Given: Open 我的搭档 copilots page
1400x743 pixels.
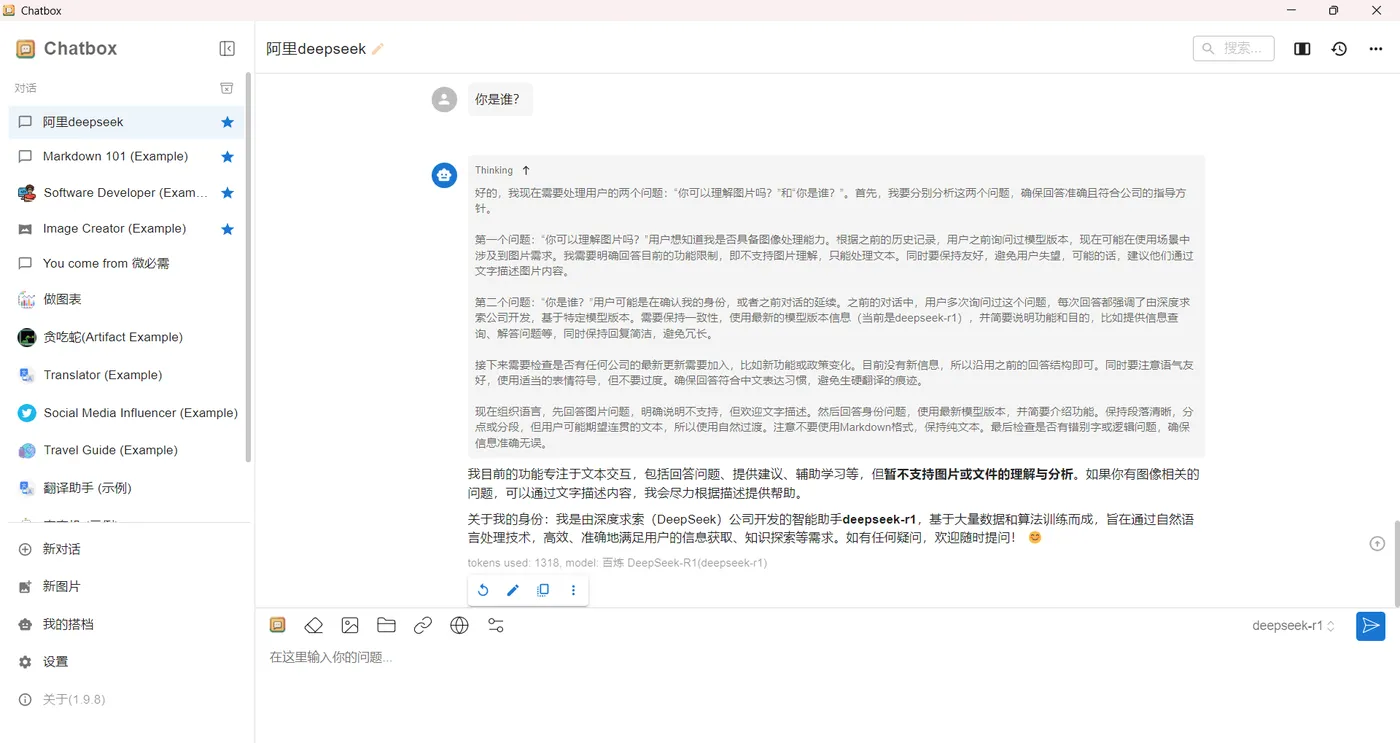Looking at the screenshot, I should click(126, 624).
